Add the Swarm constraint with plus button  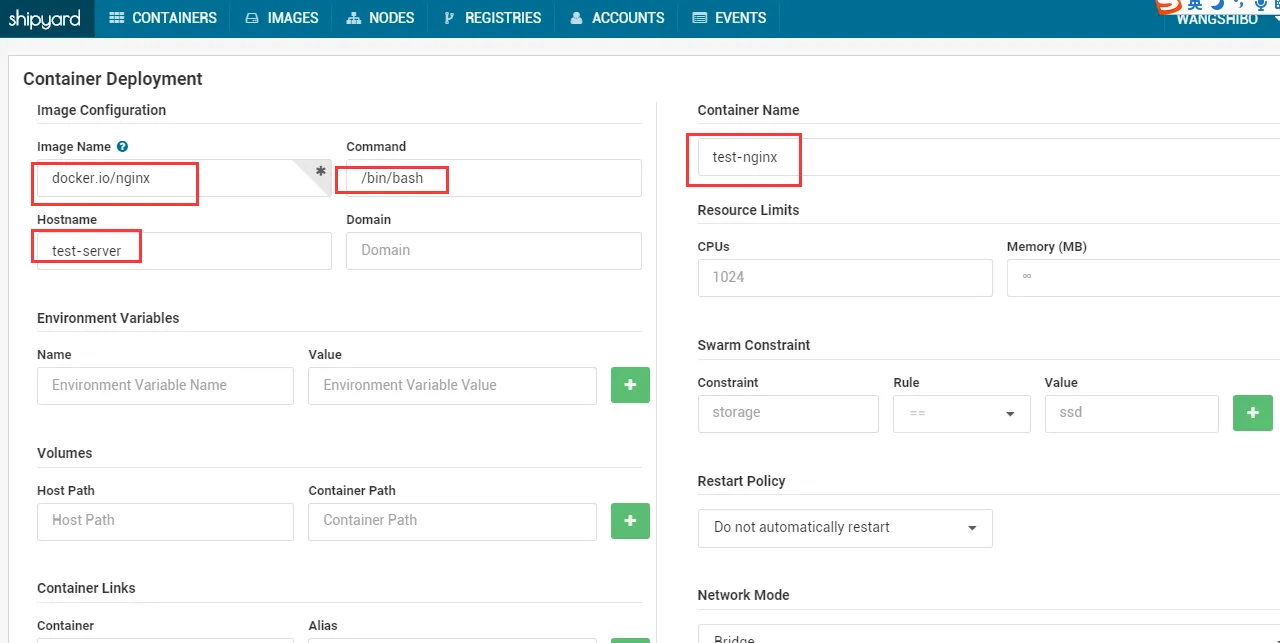[1252, 413]
